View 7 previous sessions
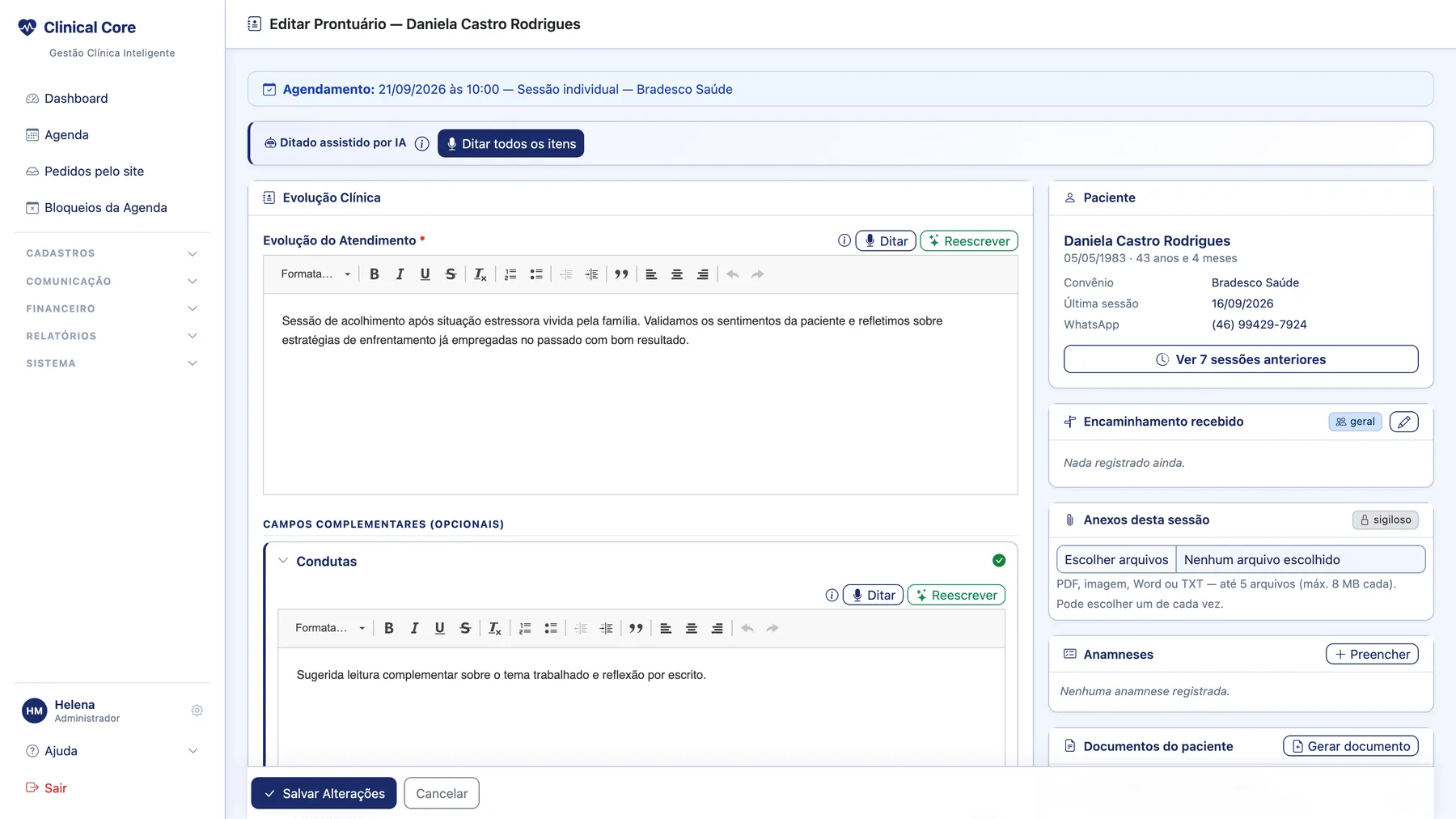The image size is (1456, 819). coord(1241,359)
